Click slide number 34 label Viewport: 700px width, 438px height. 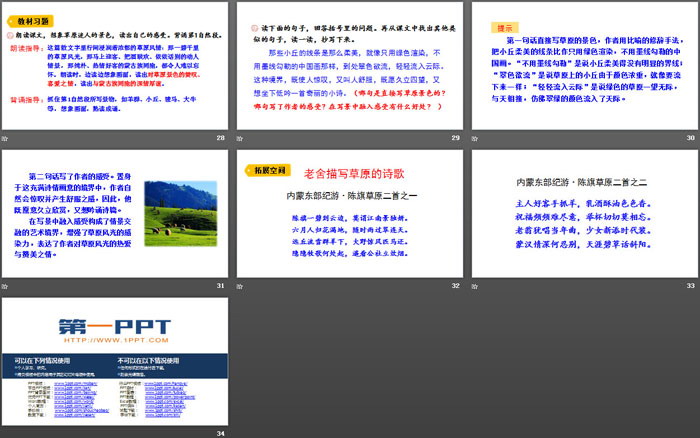point(221,432)
